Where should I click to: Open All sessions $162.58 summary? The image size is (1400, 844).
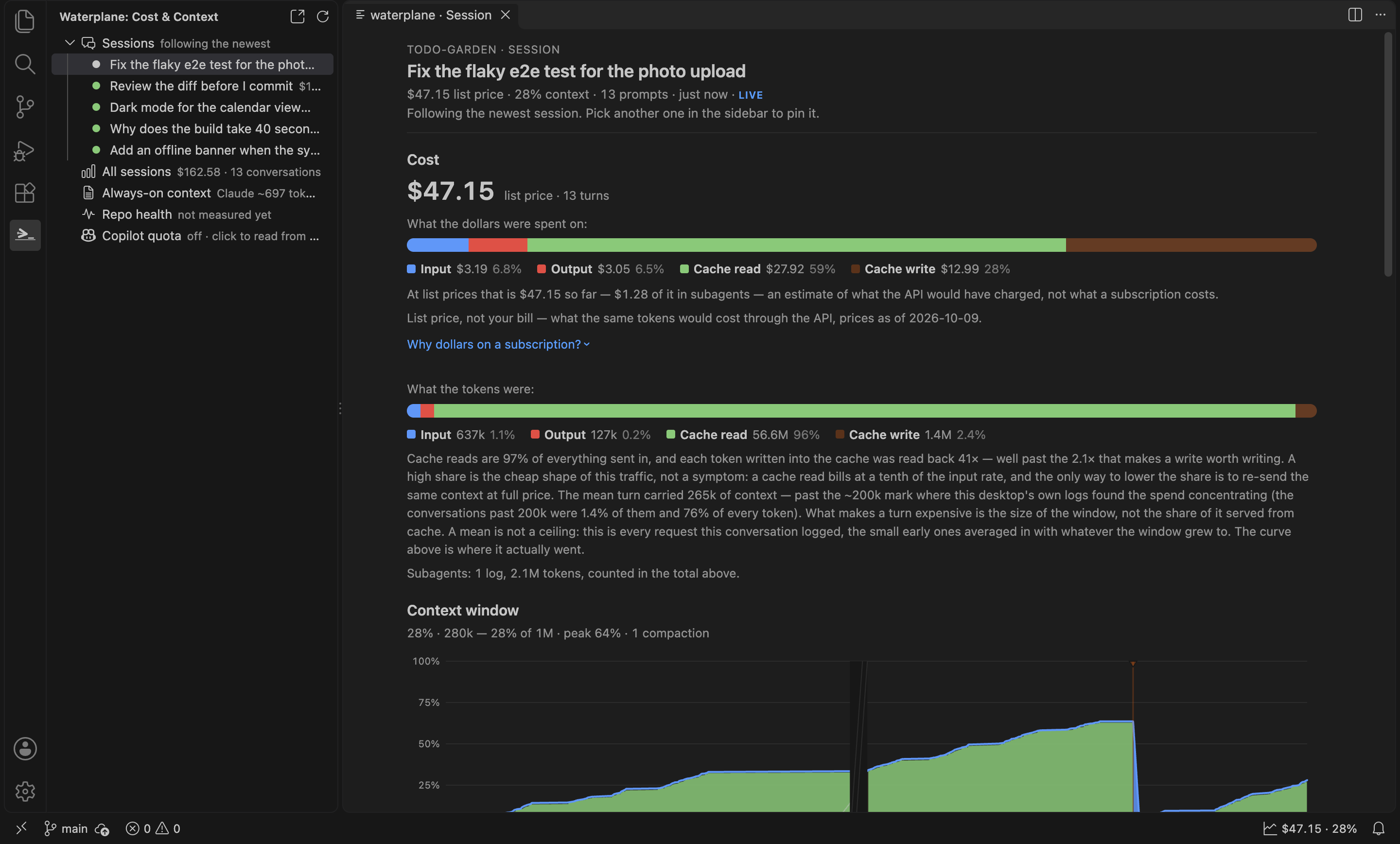coord(192,171)
